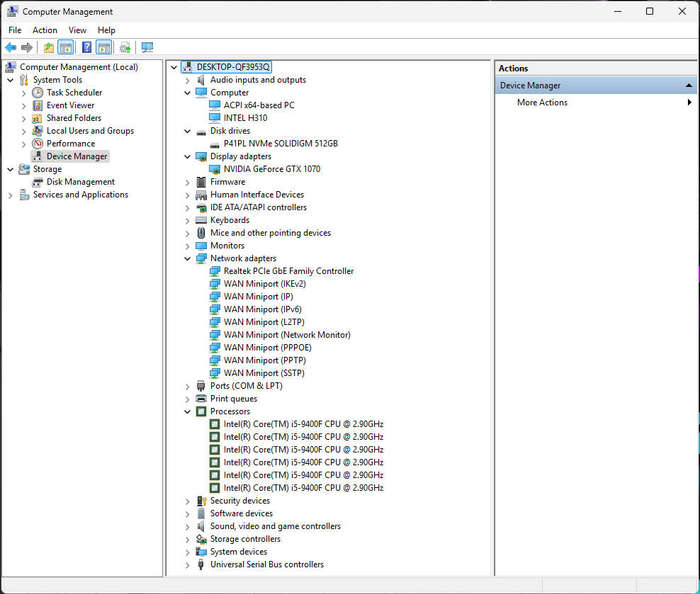Screen dimensions: 700x594
Task: Collapse the DESKTOP-QF3953Q root node
Action: pos(174,67)
